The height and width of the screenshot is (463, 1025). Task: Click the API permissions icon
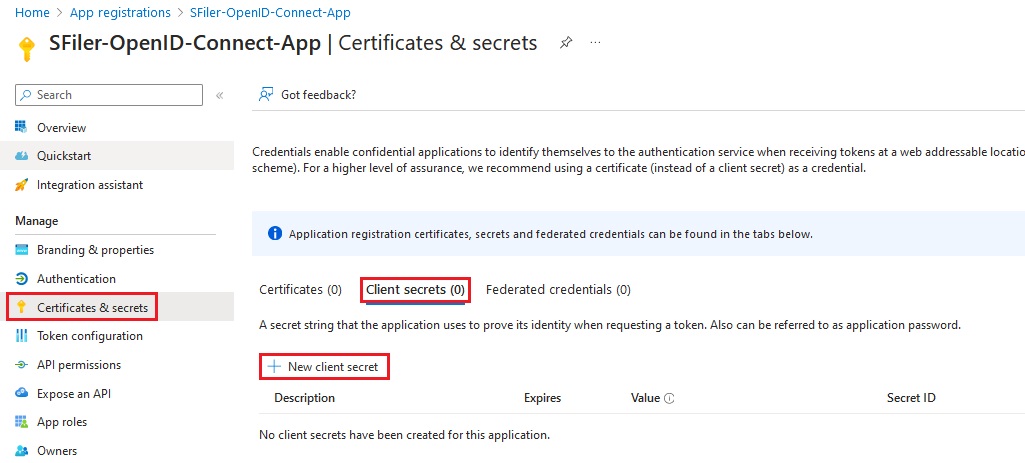click(22, 365)
